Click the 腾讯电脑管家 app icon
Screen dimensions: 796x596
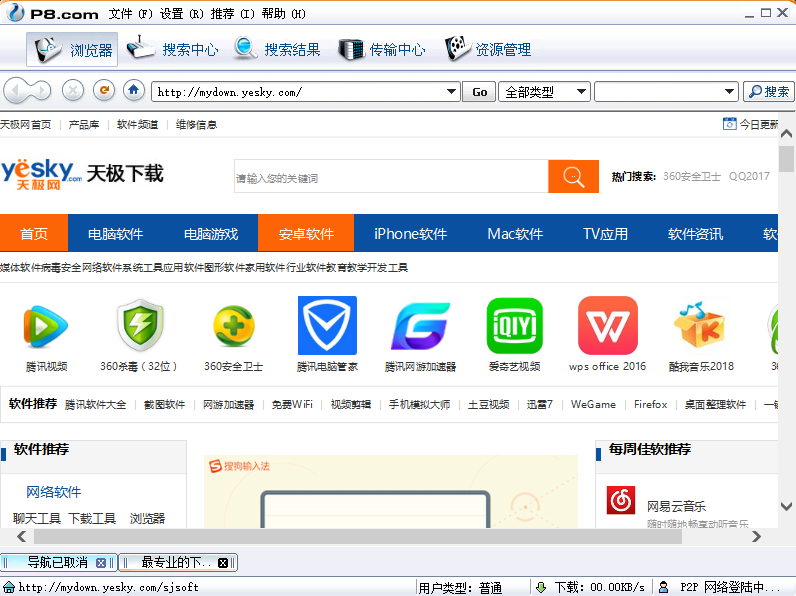[327, 325]
